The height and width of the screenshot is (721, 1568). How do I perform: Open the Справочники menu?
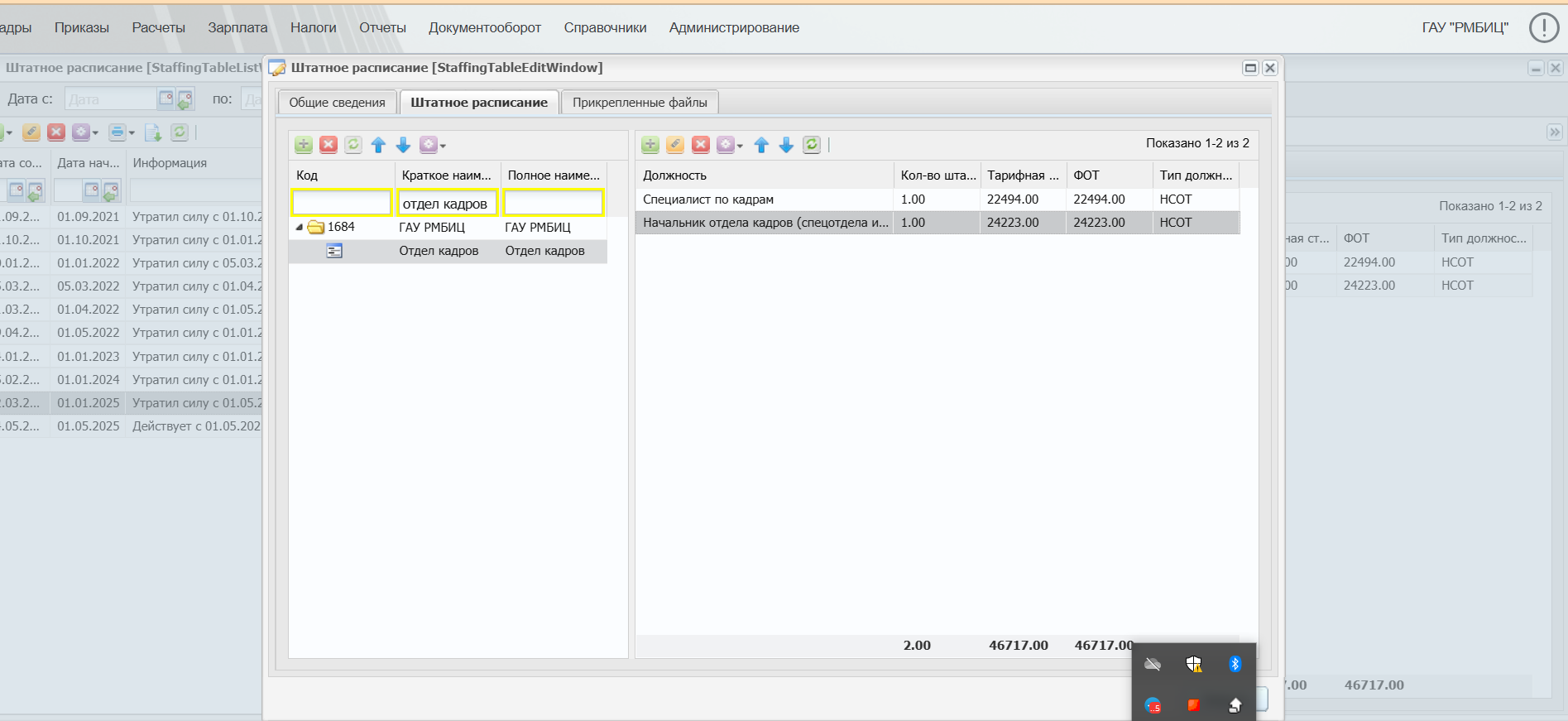pos(605,27)
